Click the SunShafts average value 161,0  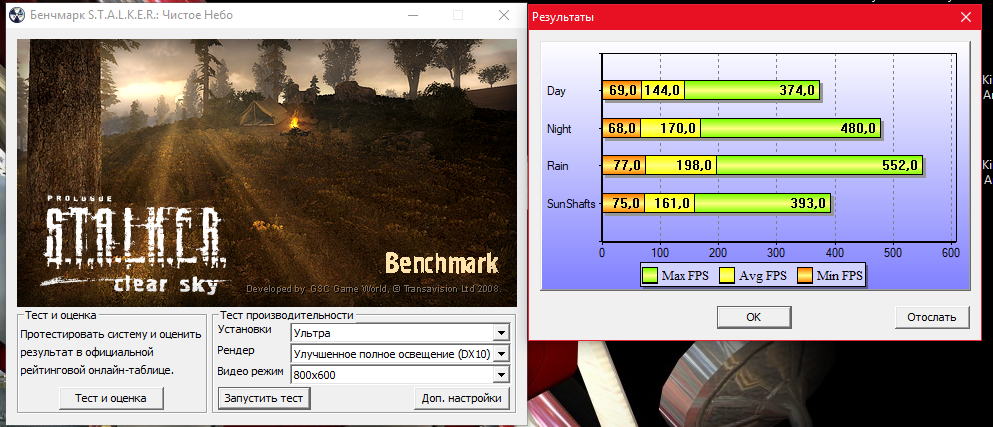pyautogui.click(x=673, y=203)
